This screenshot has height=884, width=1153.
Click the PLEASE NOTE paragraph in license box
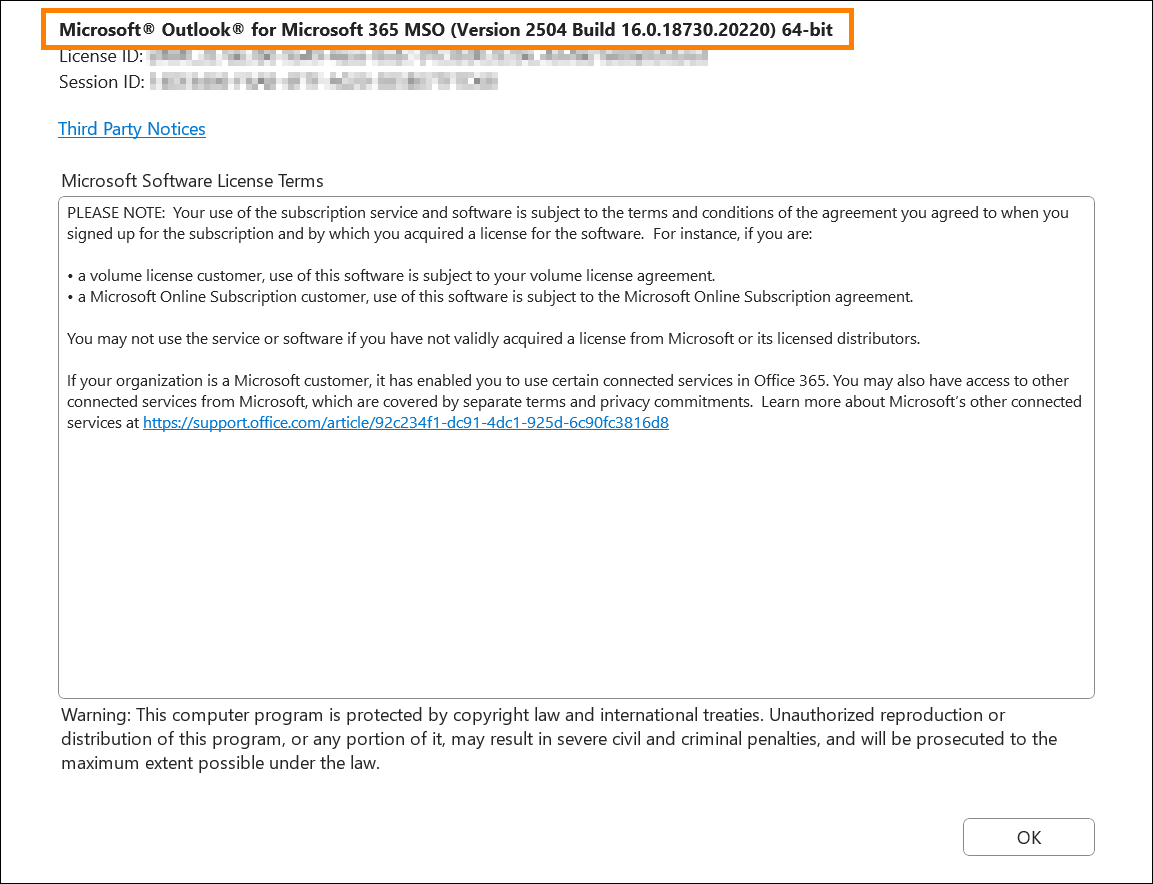click(568, 224)
